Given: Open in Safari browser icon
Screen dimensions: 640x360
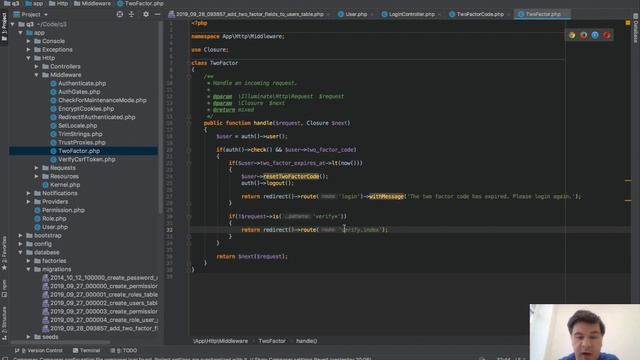Looking at the screenshot, I should pyautogui.click(x=595, y=35).
